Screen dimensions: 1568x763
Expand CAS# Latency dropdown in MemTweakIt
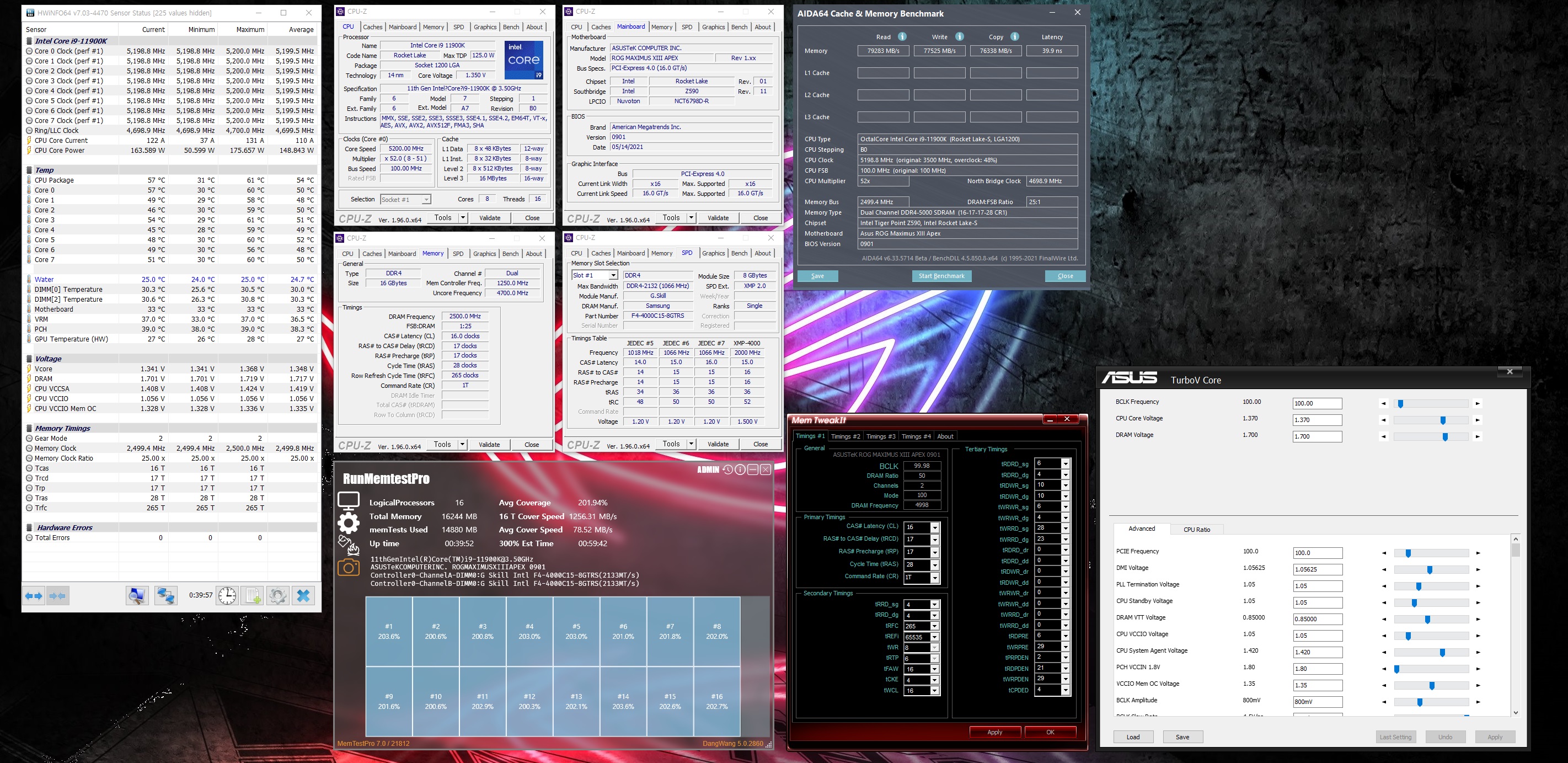coord(934,527)
